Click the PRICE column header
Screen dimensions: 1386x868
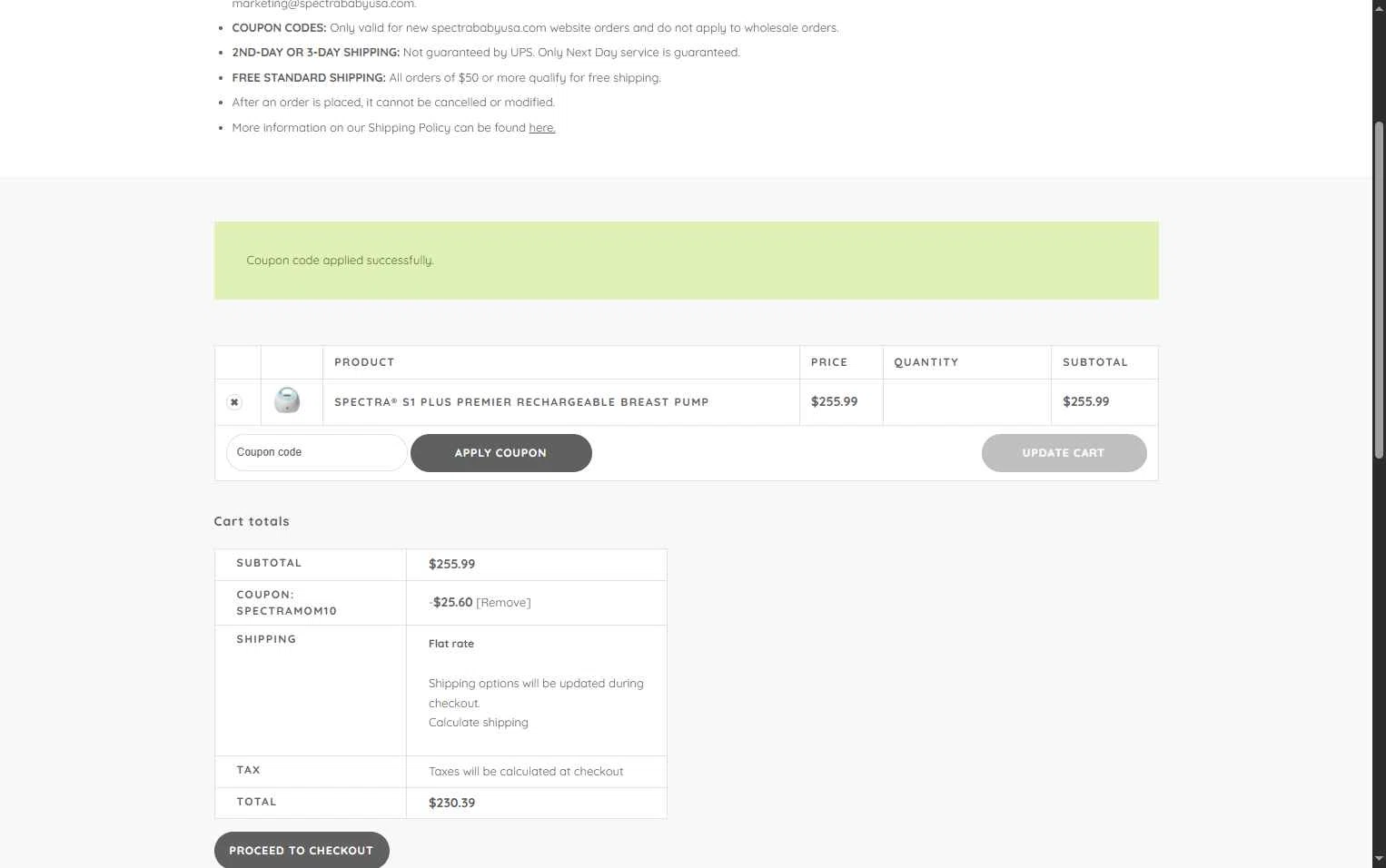point(829,362)
